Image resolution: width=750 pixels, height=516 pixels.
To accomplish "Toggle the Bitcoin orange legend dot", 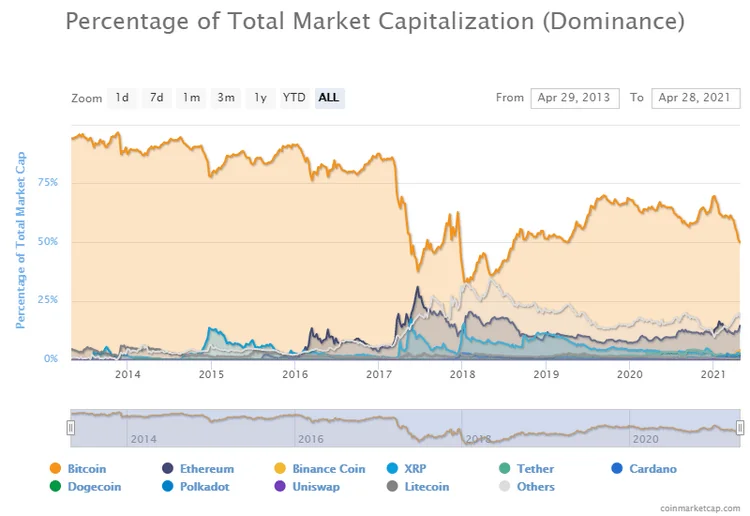I will (55, 469).
